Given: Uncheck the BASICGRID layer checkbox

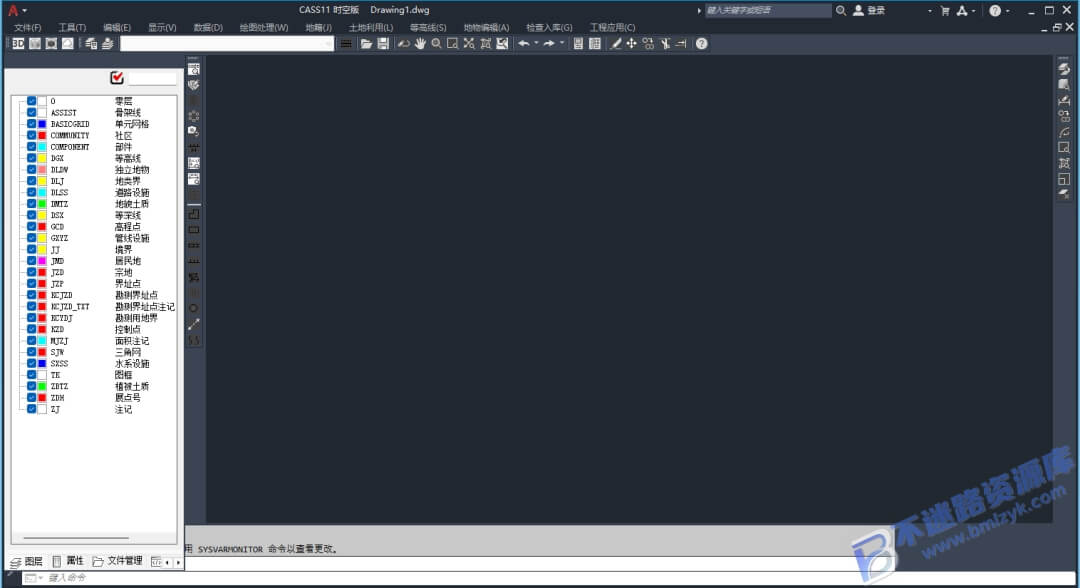Looking at the screenshot, I should (32, 124).
